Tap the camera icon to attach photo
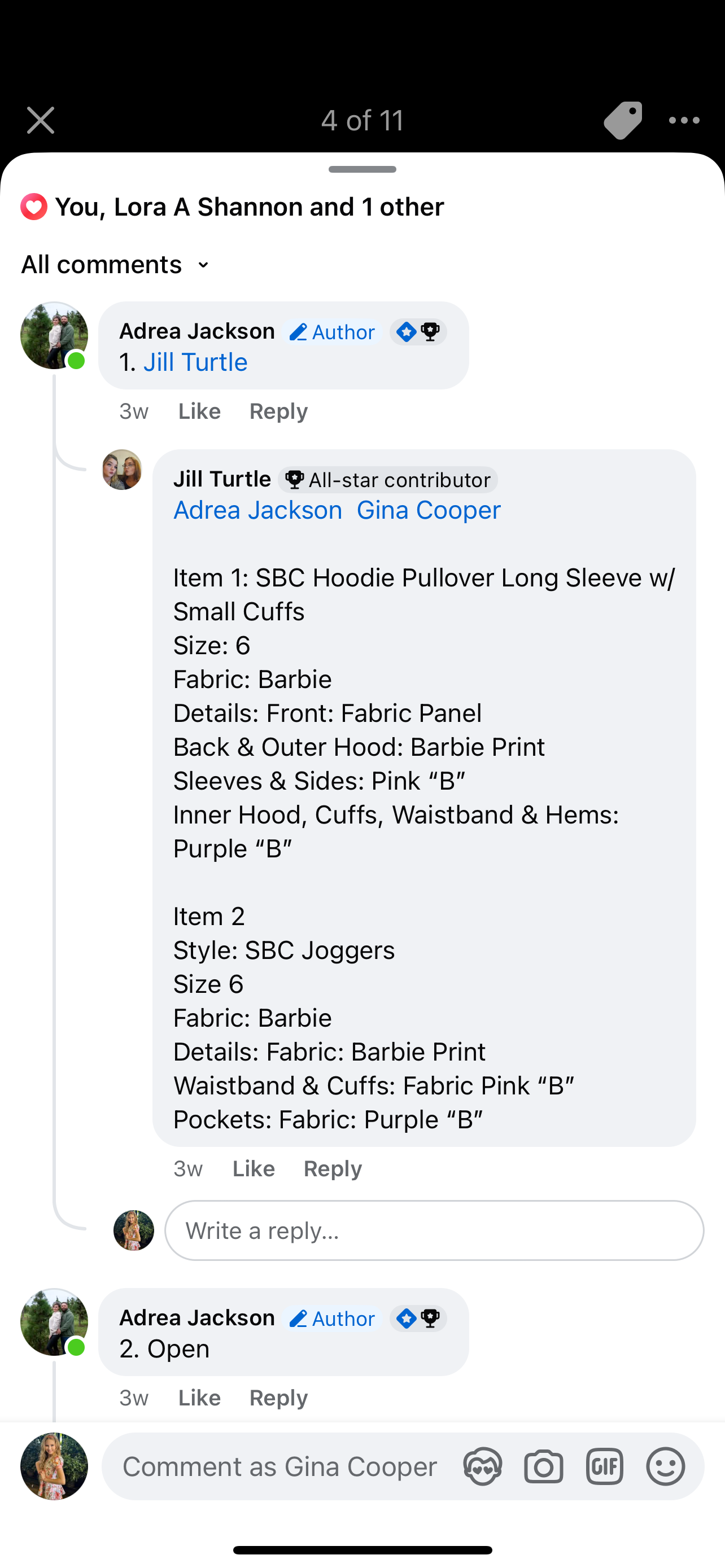This screenshot has width=725, height=1568. click(543, 1466)
